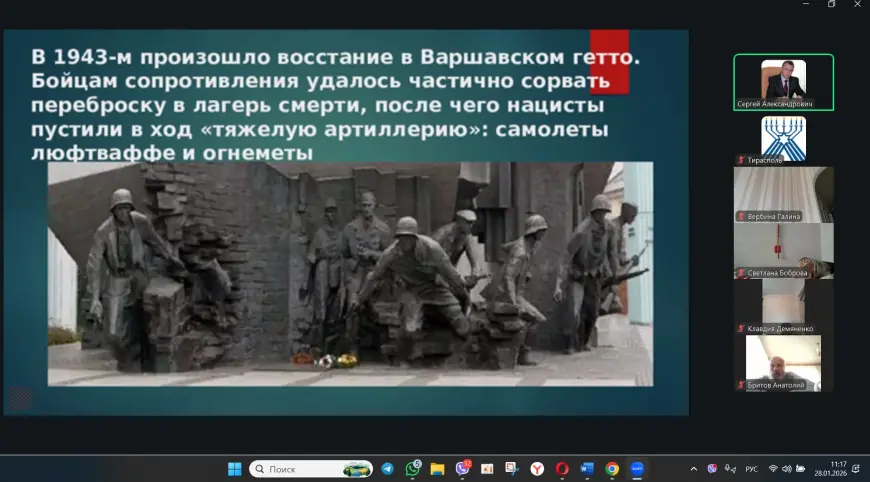Open the volume speaker tray icon

click(x=787, y=469)
